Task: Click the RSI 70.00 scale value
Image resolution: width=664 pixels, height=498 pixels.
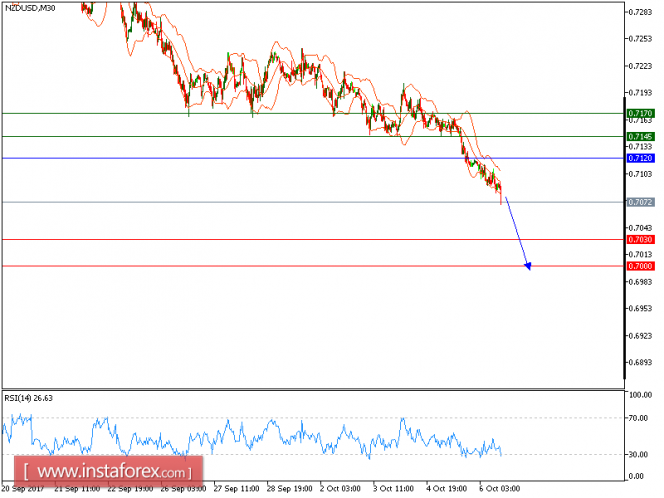Action: pos(639,418)
